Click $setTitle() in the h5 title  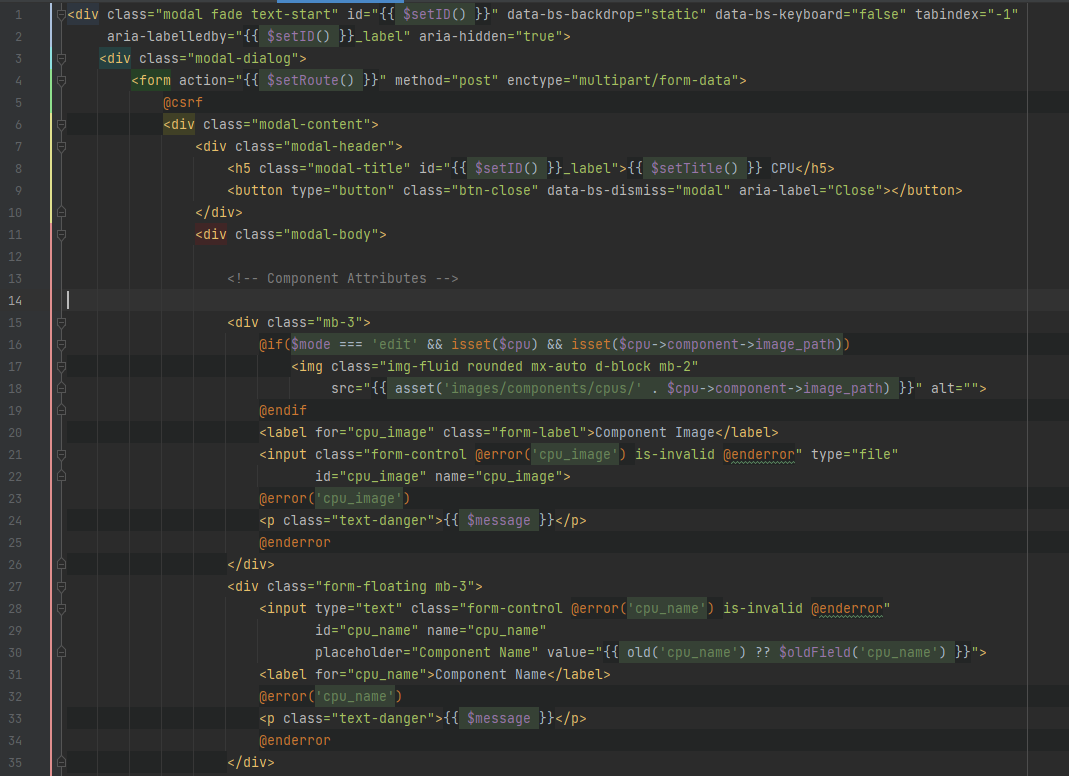tap(694, 168)
